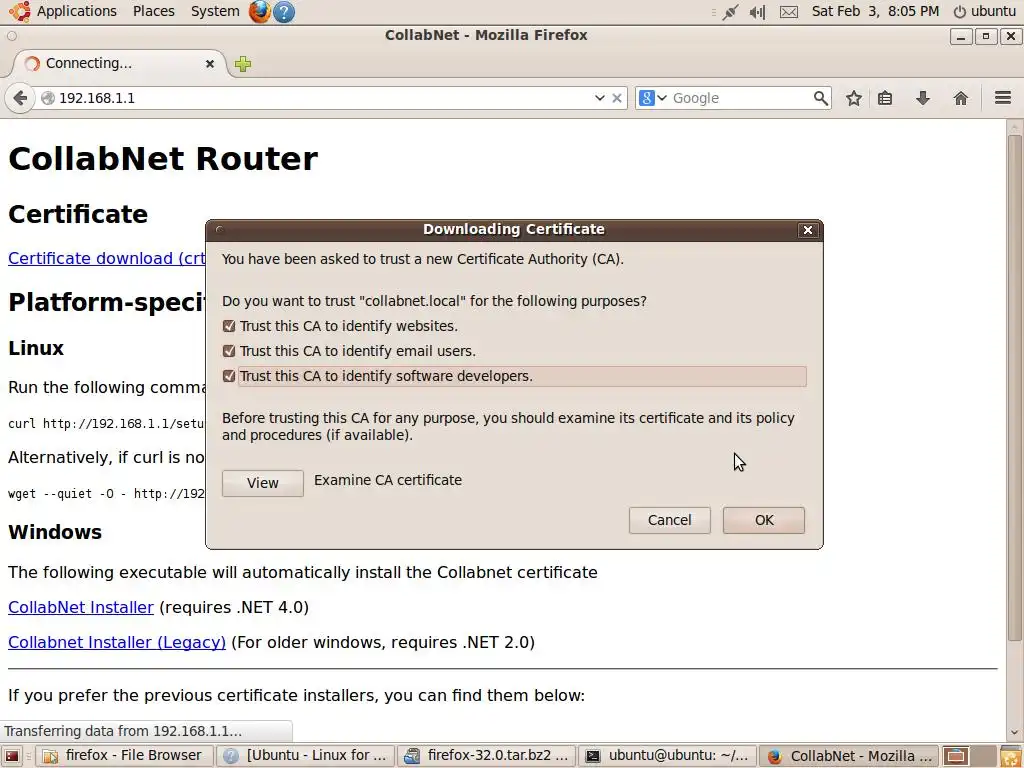Open the address bar history dropdown

(600, 98)
